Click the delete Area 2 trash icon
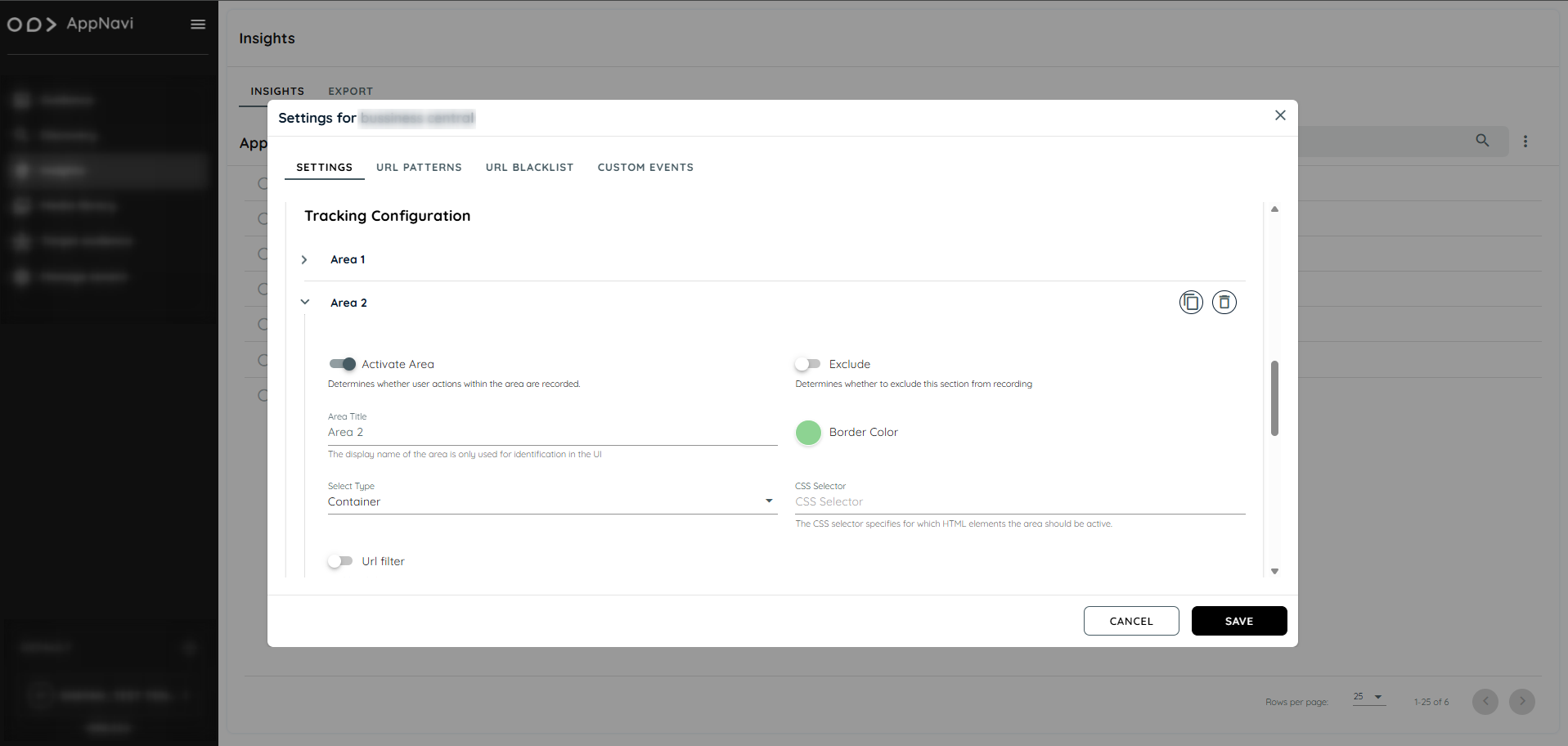Screen dimensions: 1568x746 (1224, 303)
